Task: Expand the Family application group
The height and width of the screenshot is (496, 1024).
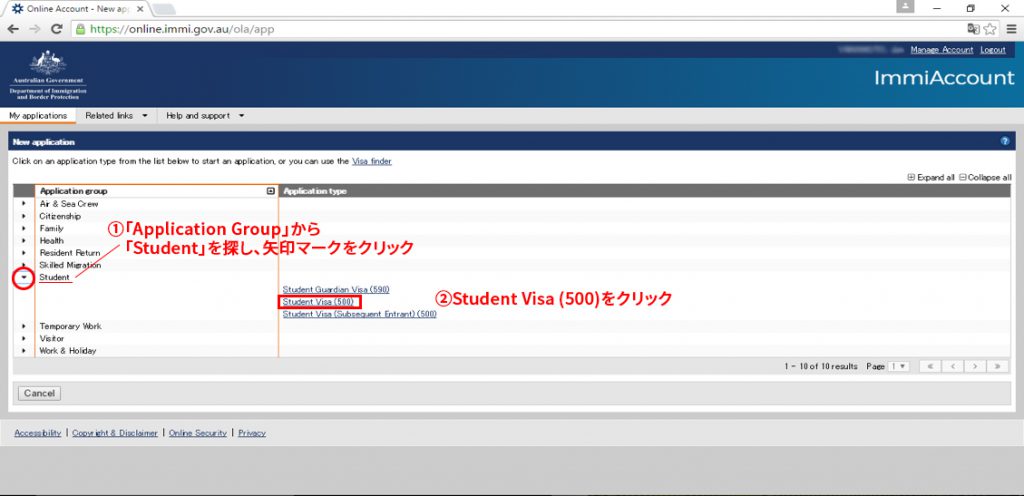Action: click(x=24, y=228)
